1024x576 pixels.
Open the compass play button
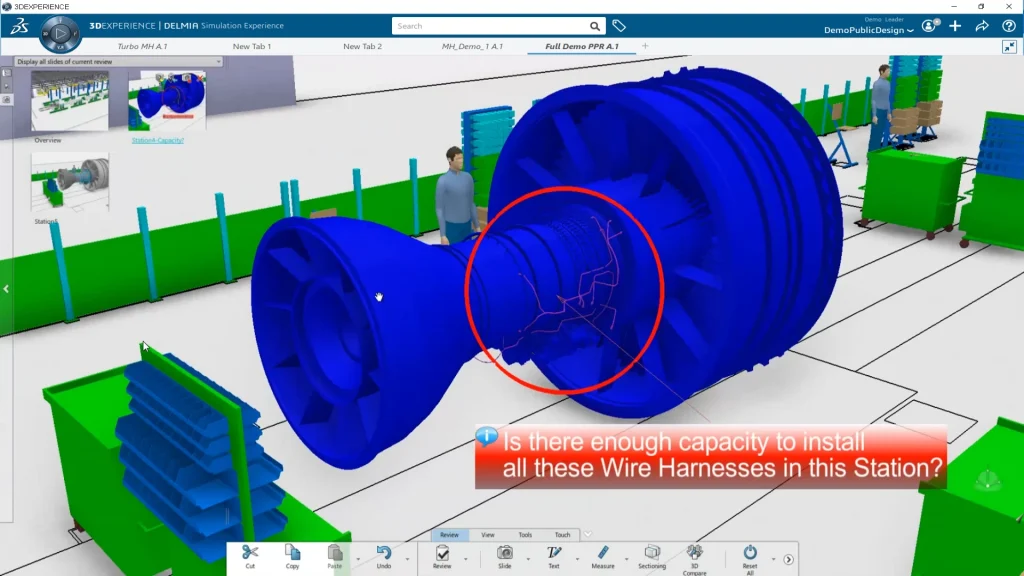59,33
